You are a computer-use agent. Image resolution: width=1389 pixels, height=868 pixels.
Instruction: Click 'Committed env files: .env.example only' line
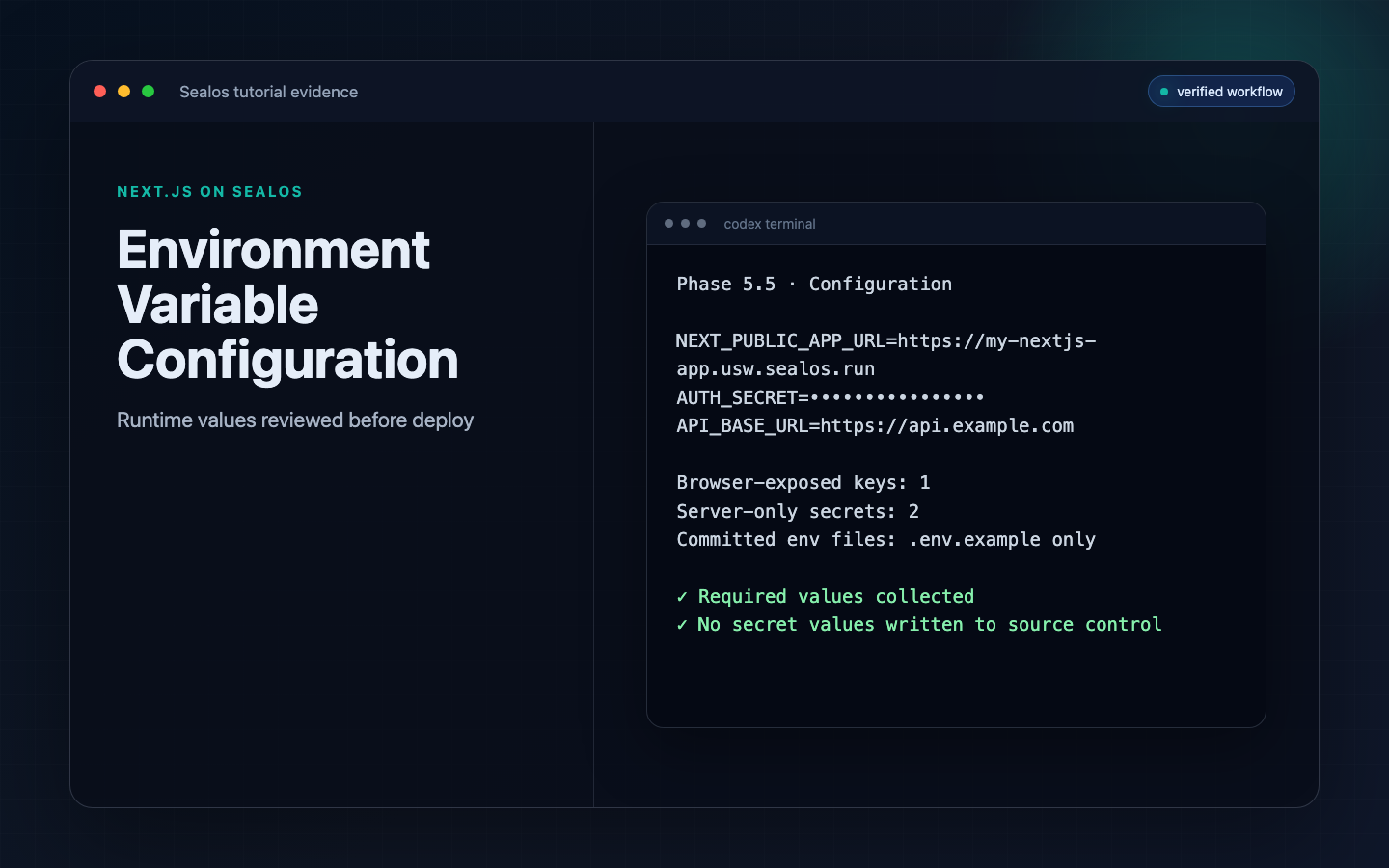coord(885,540)
